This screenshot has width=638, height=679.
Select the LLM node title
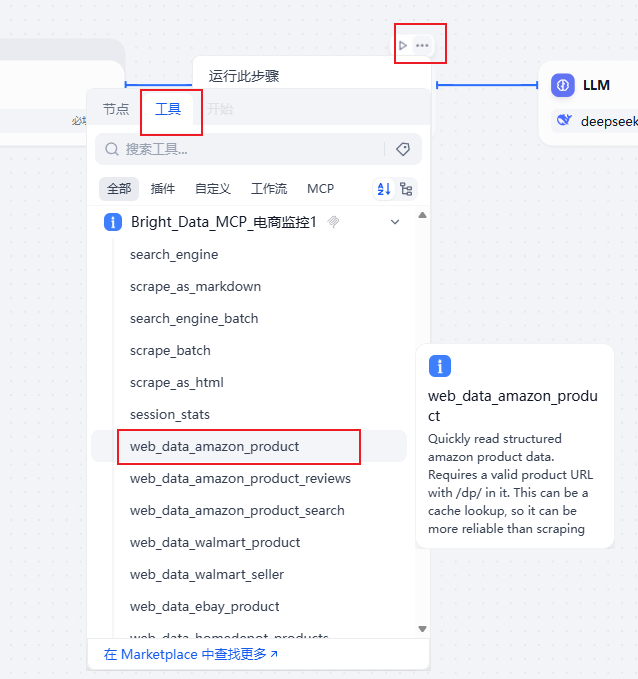pyautogui.click(x=596, y=85)
